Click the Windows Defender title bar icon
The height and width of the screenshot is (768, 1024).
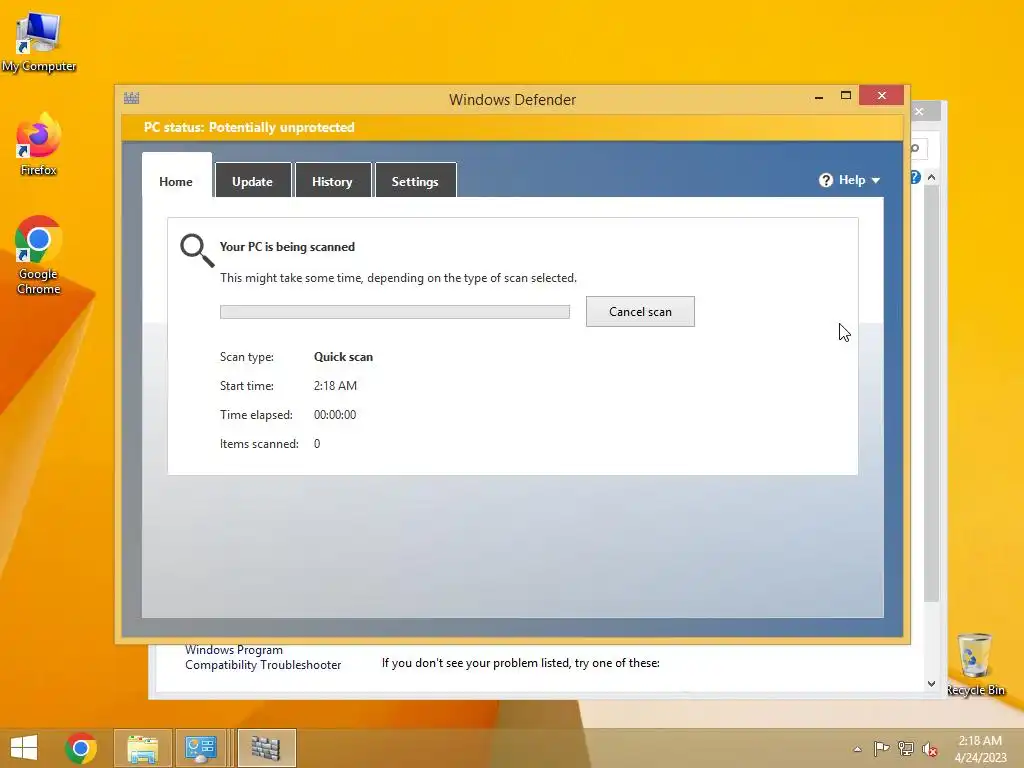click(x=131, y=99)
